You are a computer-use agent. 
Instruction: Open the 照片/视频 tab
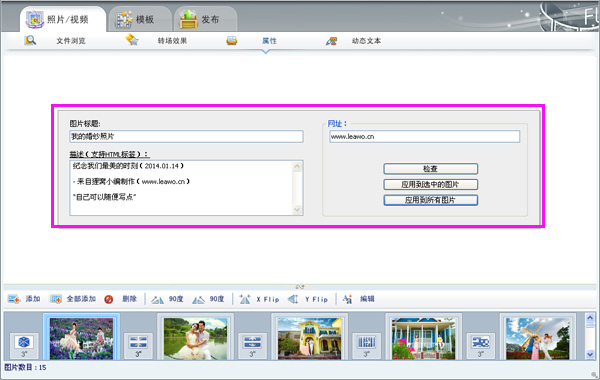[x=63, y=19]
